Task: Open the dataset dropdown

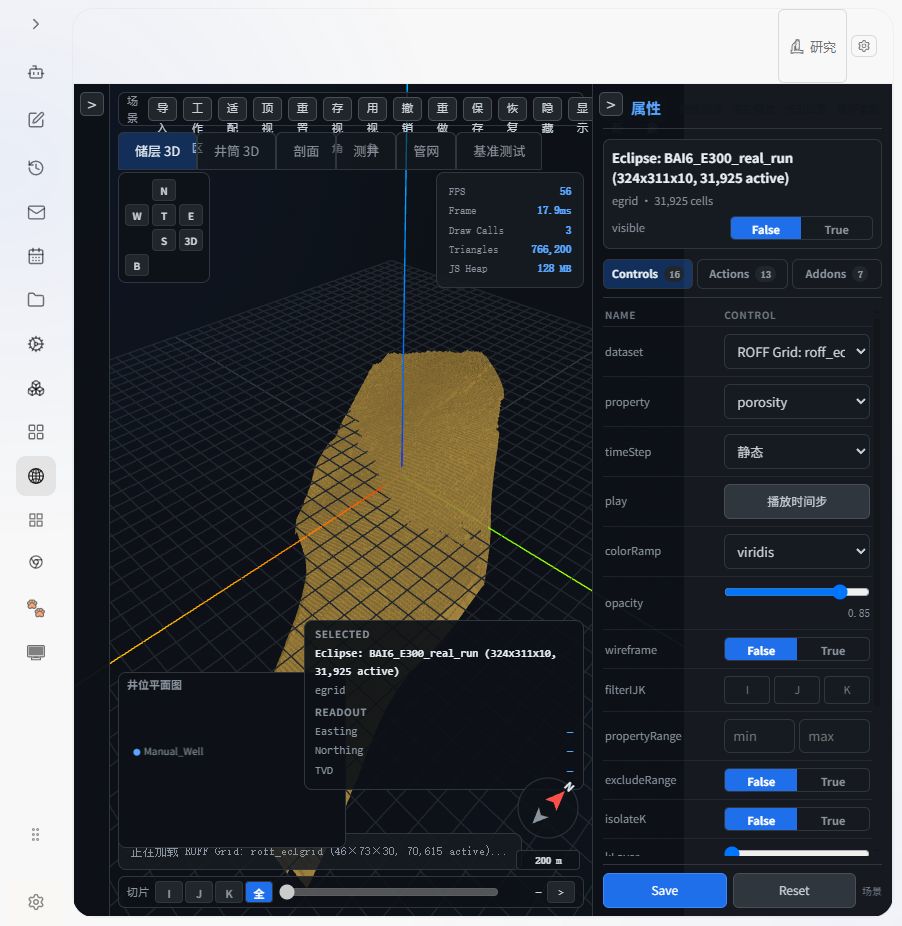Action: tap(796, 352)
